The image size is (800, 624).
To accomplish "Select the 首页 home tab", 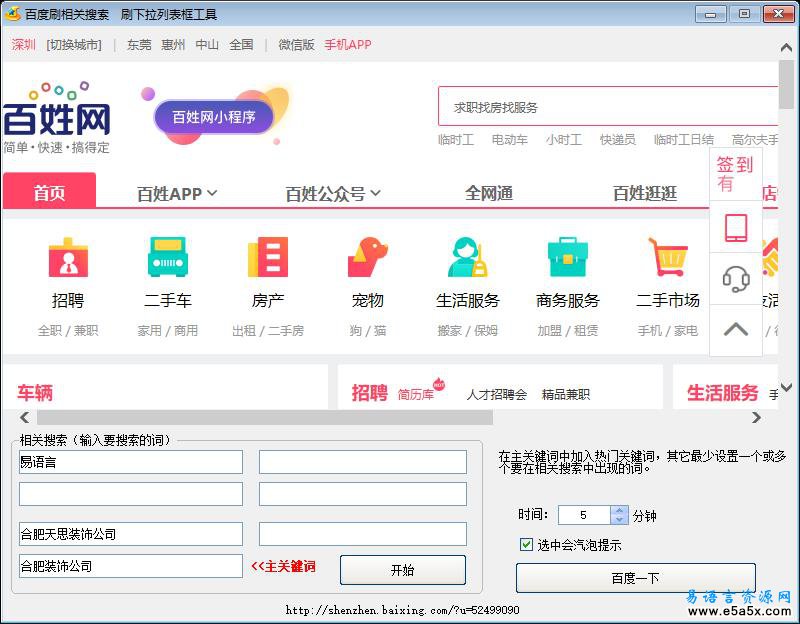I will point(49,191).
